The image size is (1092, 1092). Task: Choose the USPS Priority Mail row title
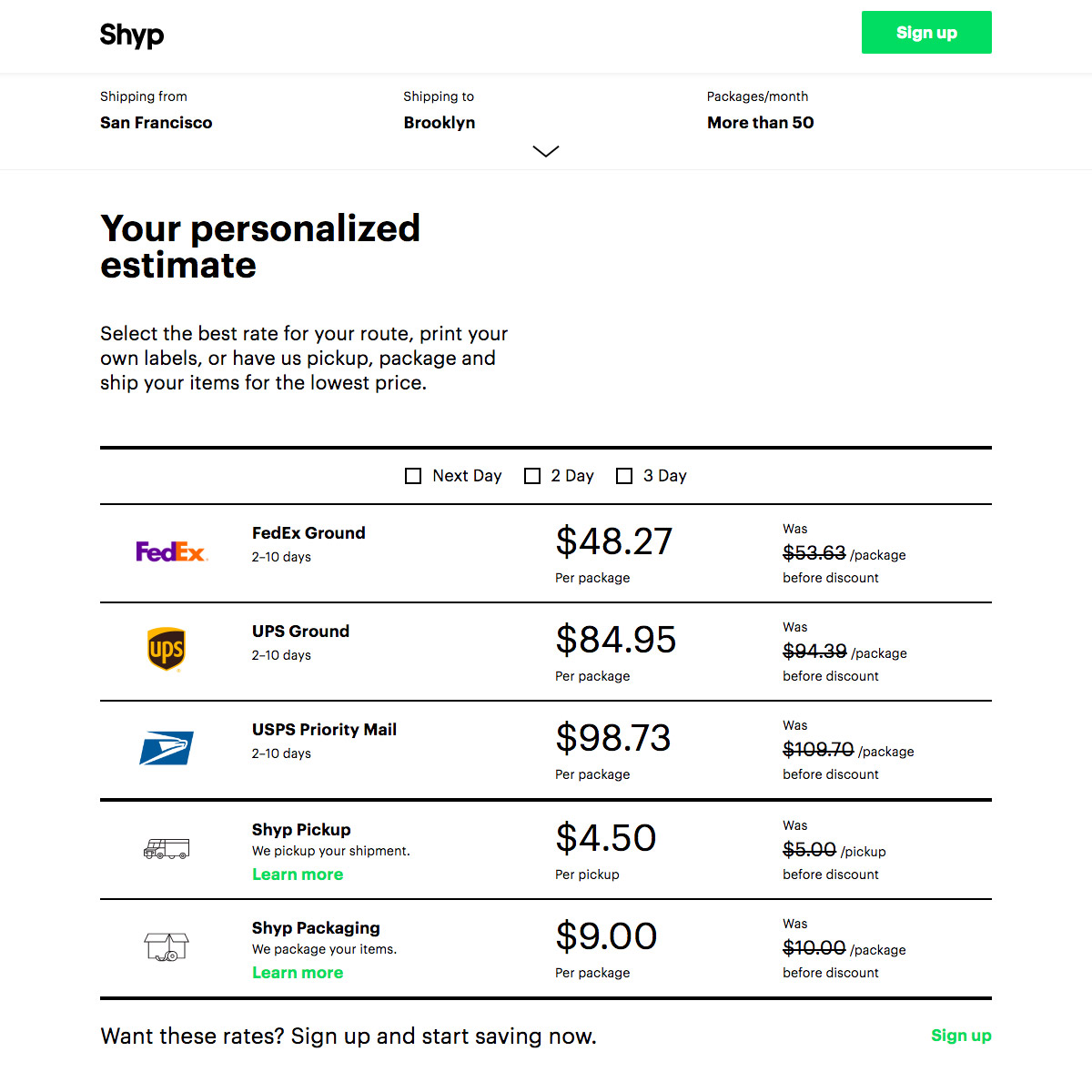pyautogui.click(x=324, y=730)
